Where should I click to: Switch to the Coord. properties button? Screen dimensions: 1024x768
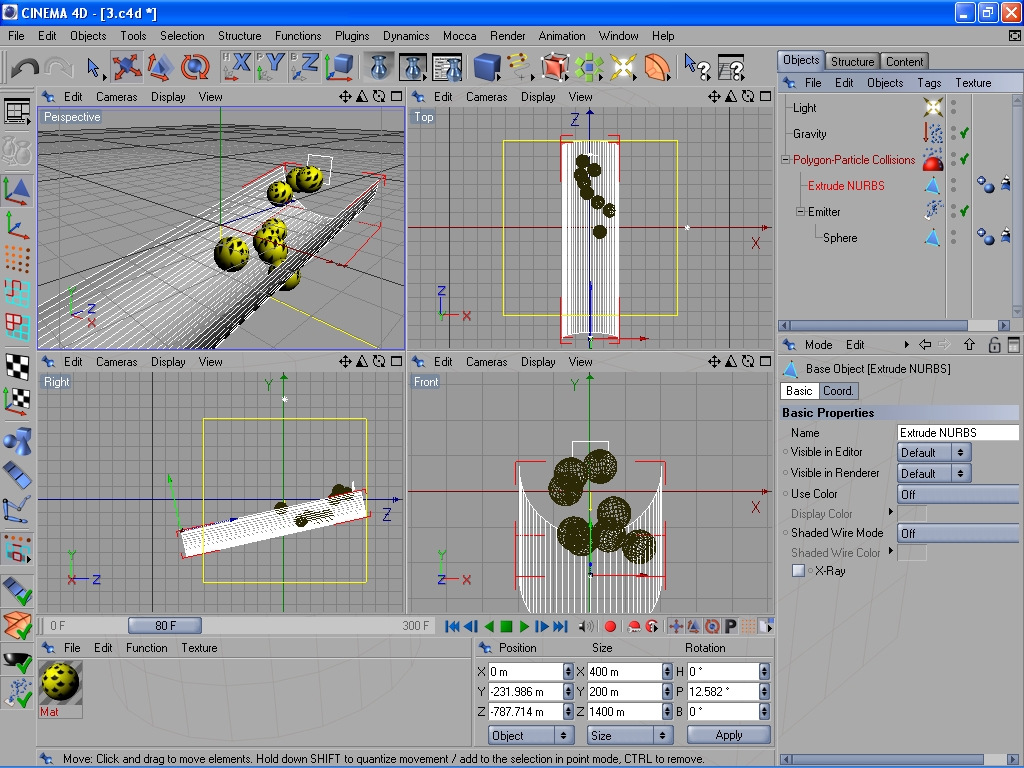pos(838,391)
